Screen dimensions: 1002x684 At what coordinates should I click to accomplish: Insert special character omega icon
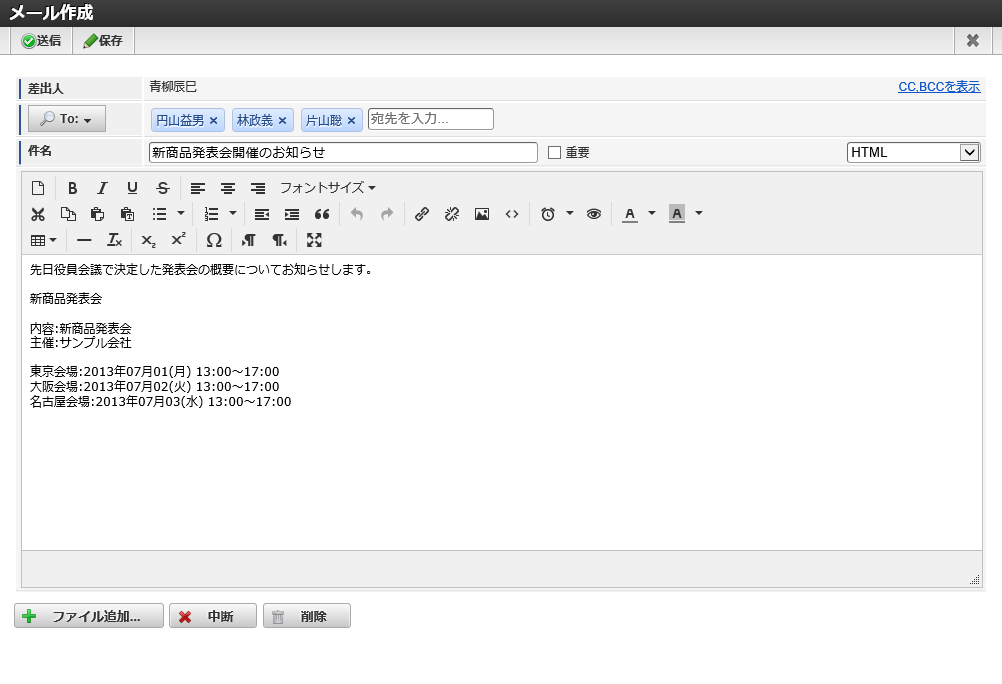(214, 240)
